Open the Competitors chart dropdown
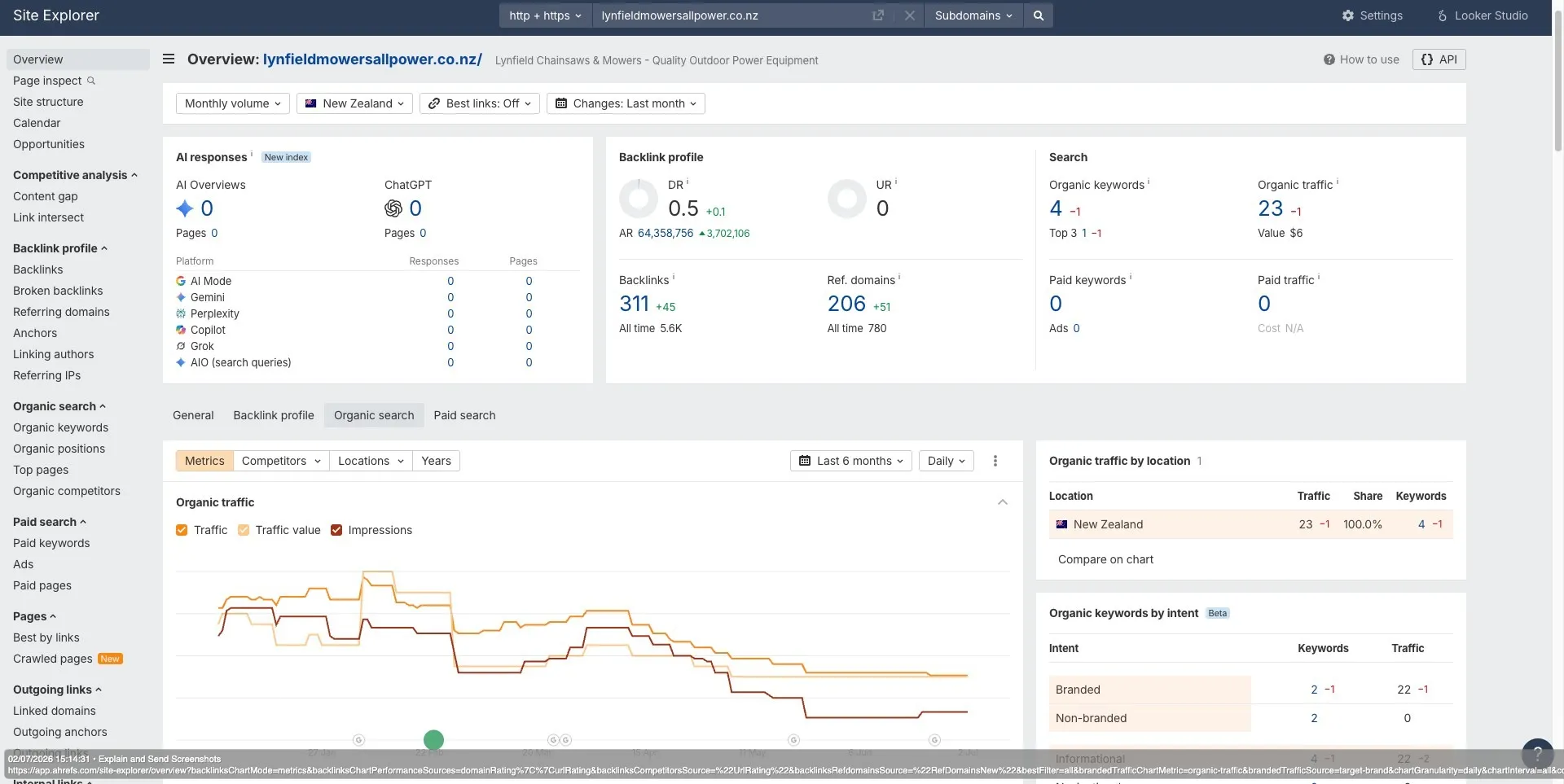The image size is (1564, 784). point(281,461)
